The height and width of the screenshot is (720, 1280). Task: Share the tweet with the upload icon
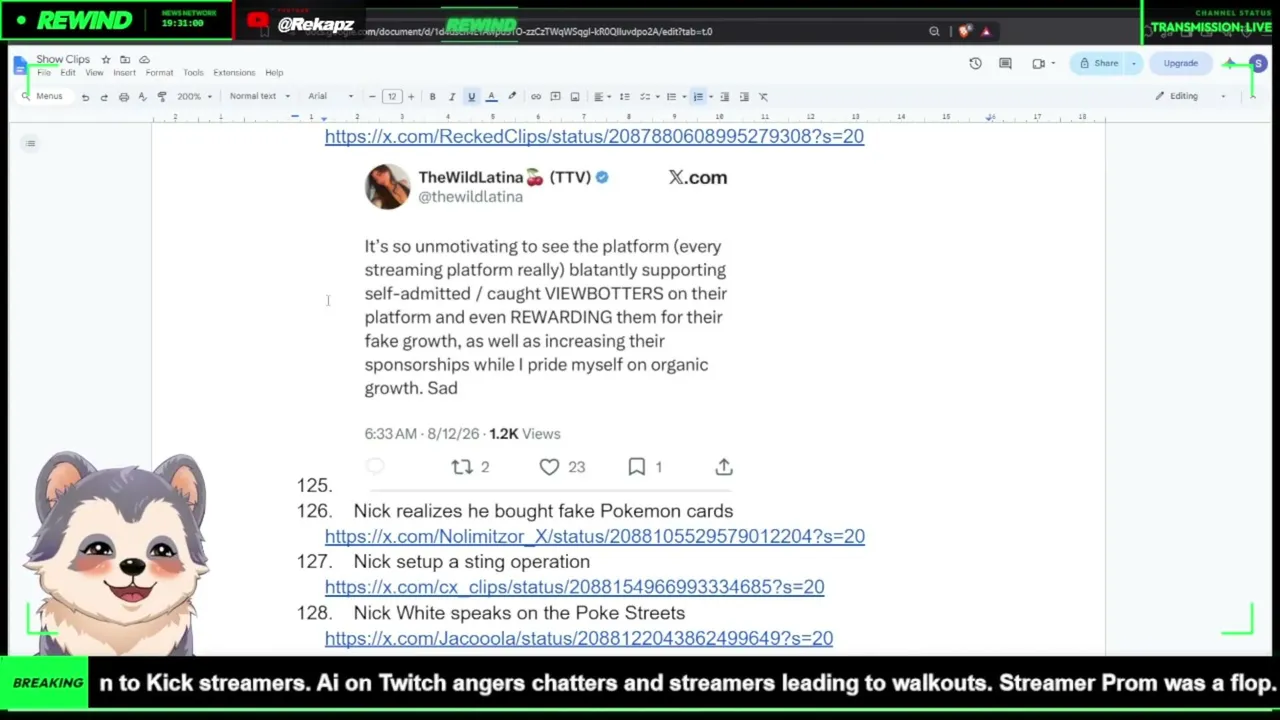click(x=724, y=467)
